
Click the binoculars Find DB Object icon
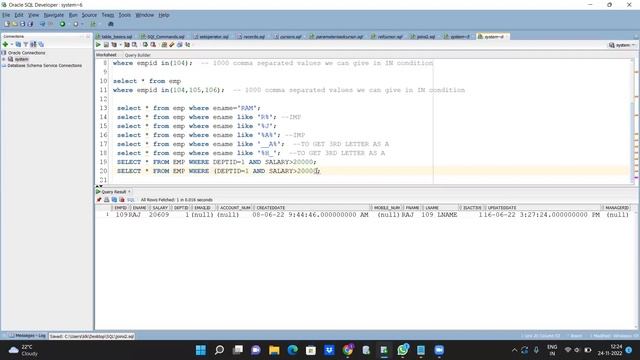[x=111, y=24]
